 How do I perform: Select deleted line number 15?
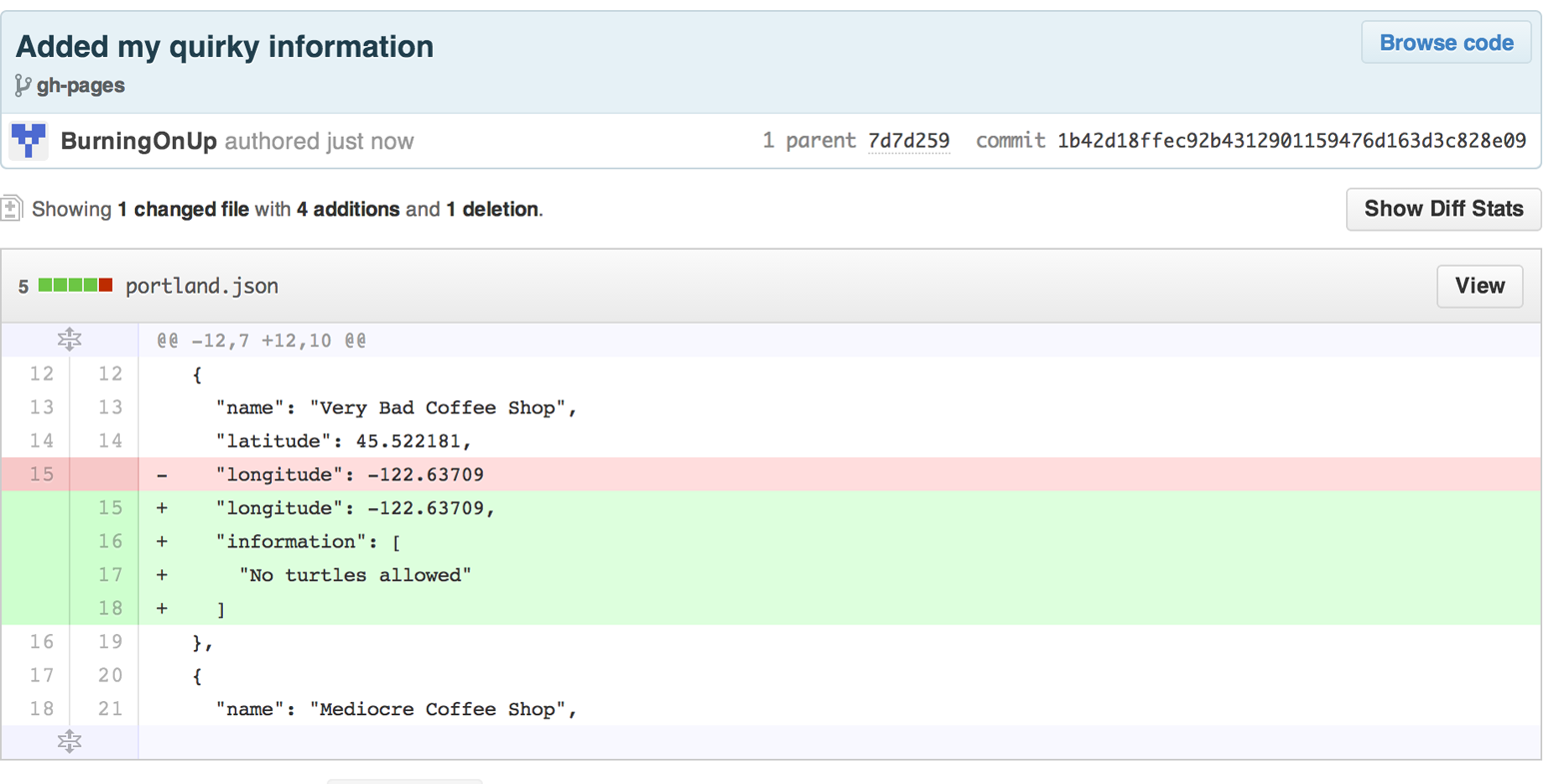[41, 473]
